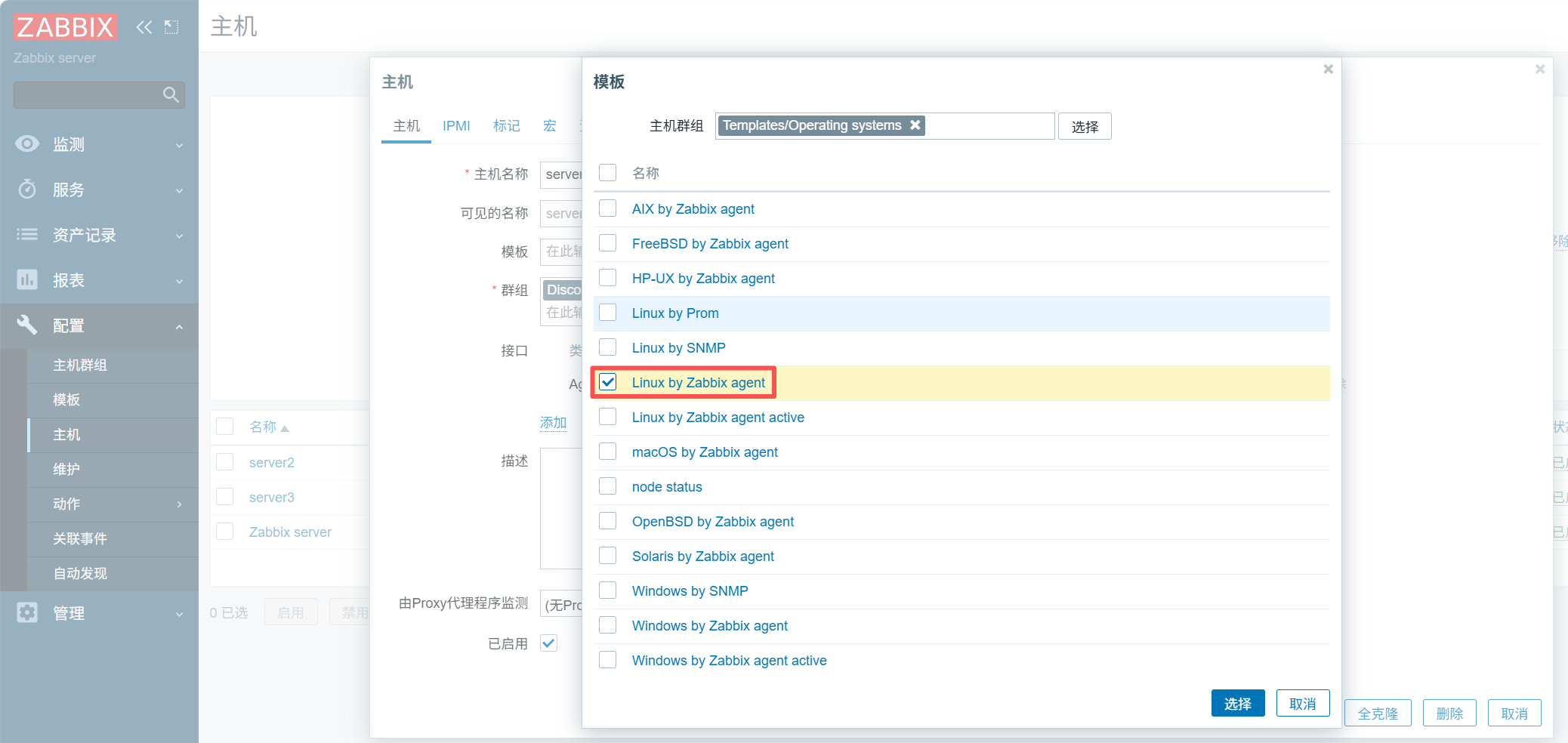Close the 主机 host dialog

click(x=1540, y=69)
